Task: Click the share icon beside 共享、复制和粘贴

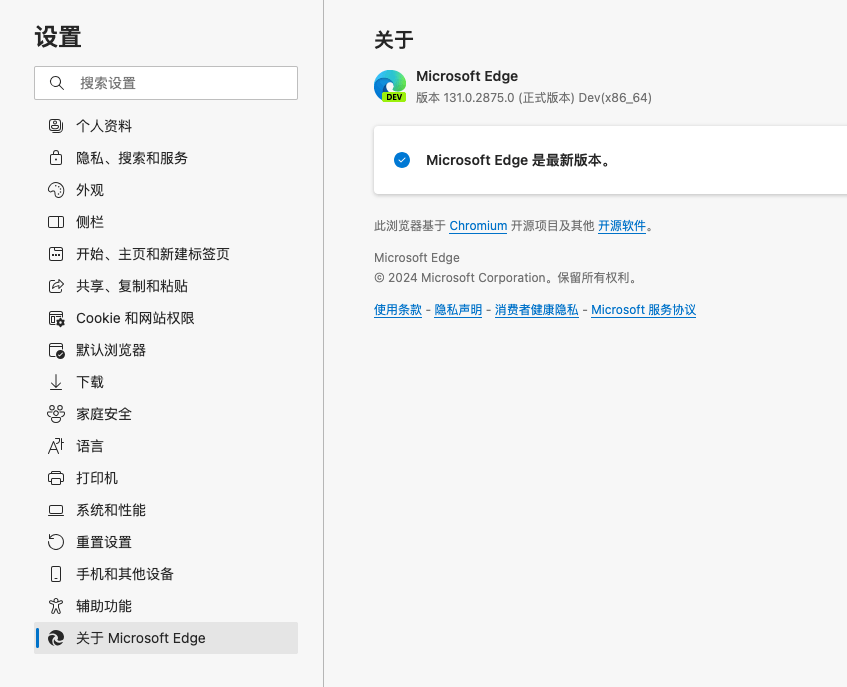Action: pos(56,286)
